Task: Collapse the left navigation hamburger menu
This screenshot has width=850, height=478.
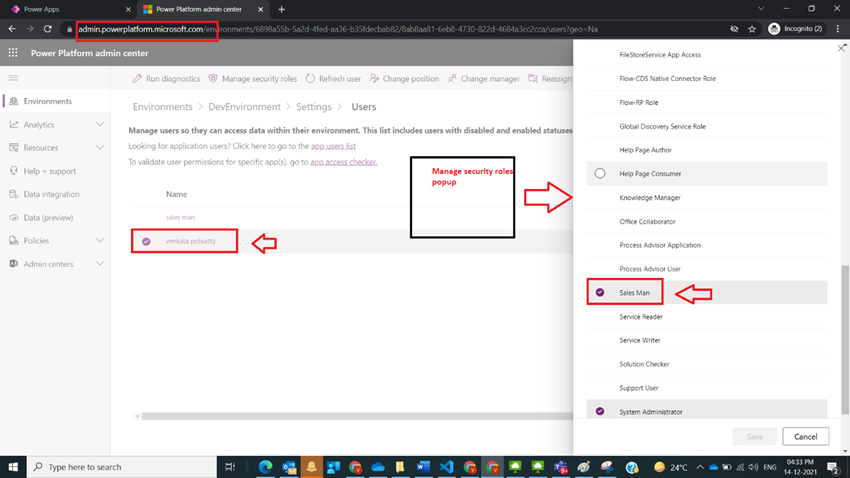Action: tap(14, 78)
